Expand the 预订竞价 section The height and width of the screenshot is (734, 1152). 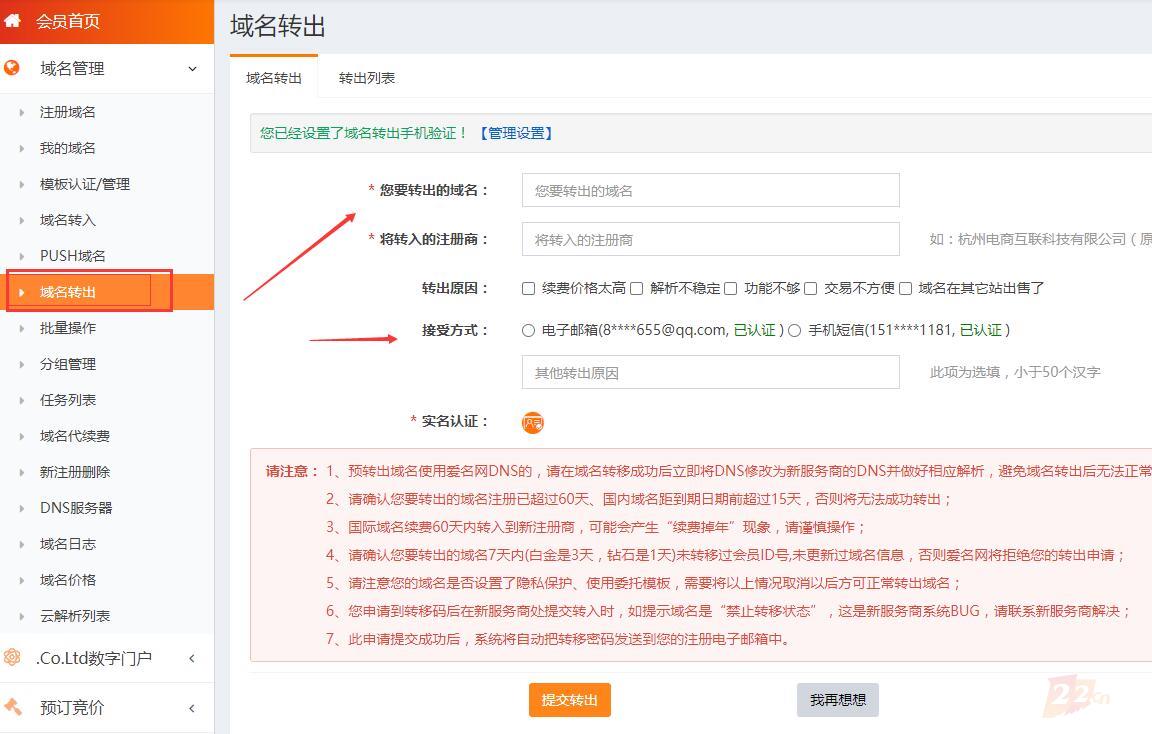(x=191, y=708)
